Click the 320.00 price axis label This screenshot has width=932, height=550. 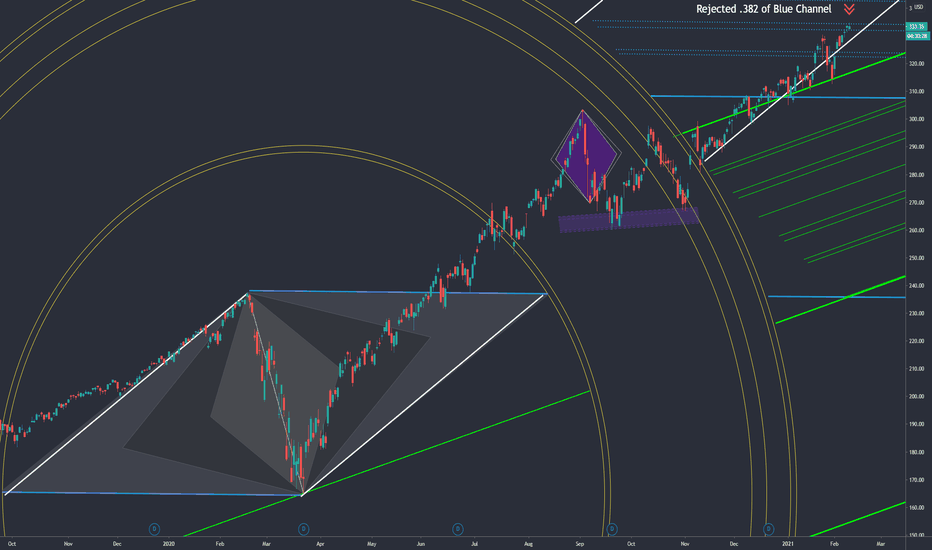point(916,64)
